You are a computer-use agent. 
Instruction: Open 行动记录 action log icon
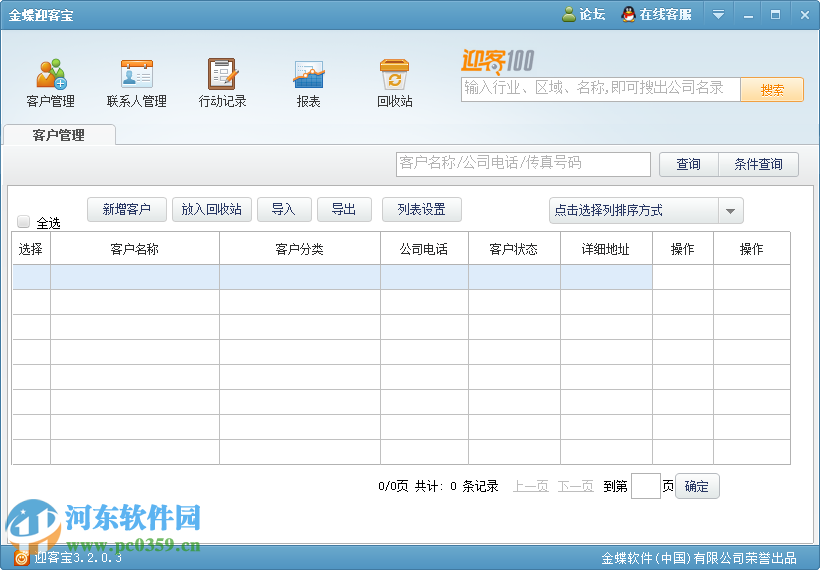(x=223, y=74)
